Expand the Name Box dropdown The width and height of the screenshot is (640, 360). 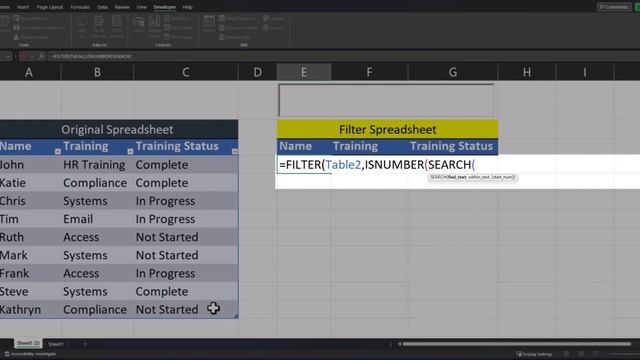8,56
